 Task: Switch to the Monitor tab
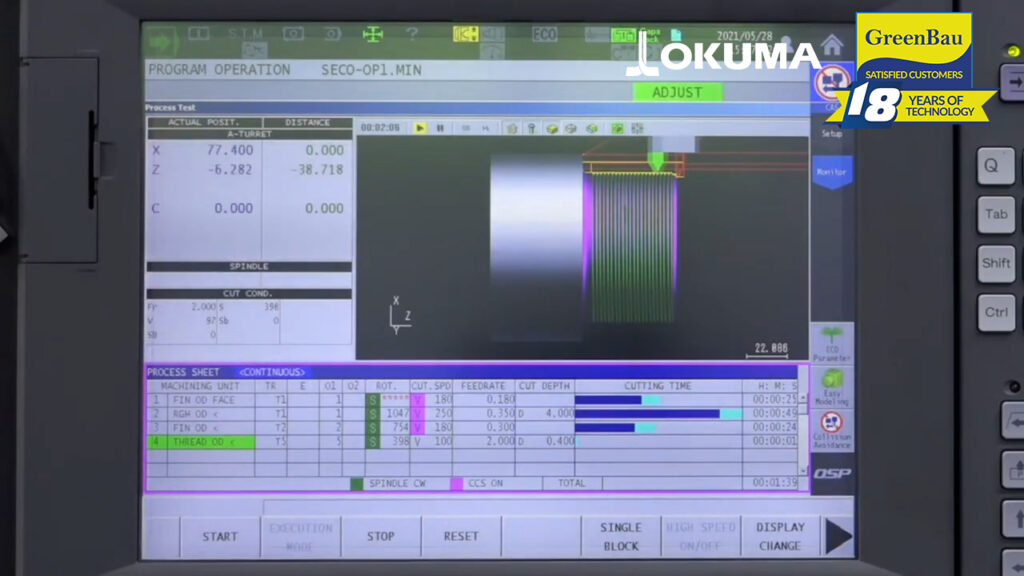832,172
